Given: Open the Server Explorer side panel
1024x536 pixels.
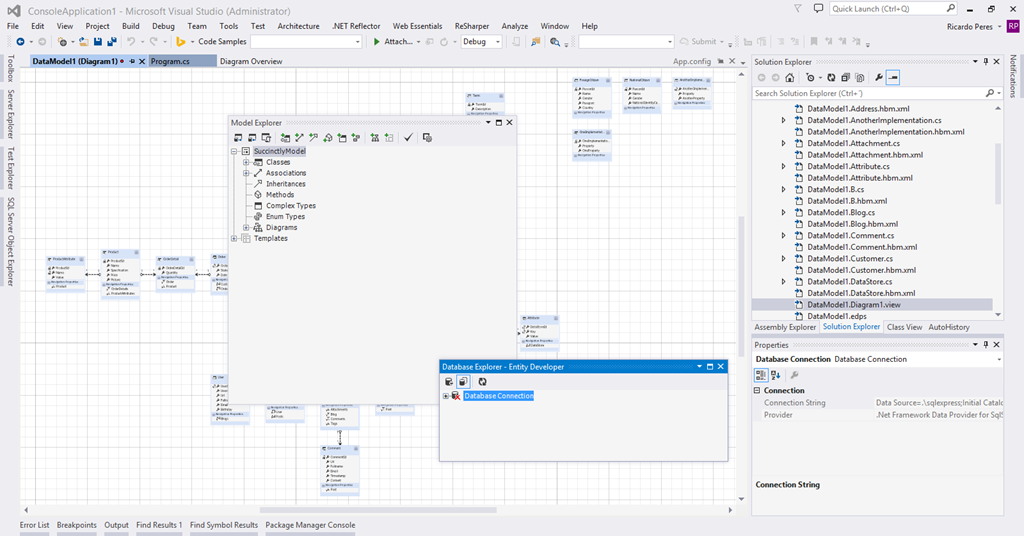Looking at the screenshot, I should coord(10,114).
